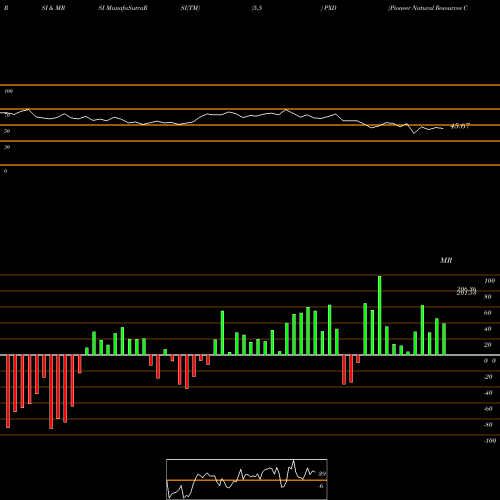Open the mini RSI overview chart thumbnail
The height and width of the screenshot is (500, 500).
(x=247, y=479)
